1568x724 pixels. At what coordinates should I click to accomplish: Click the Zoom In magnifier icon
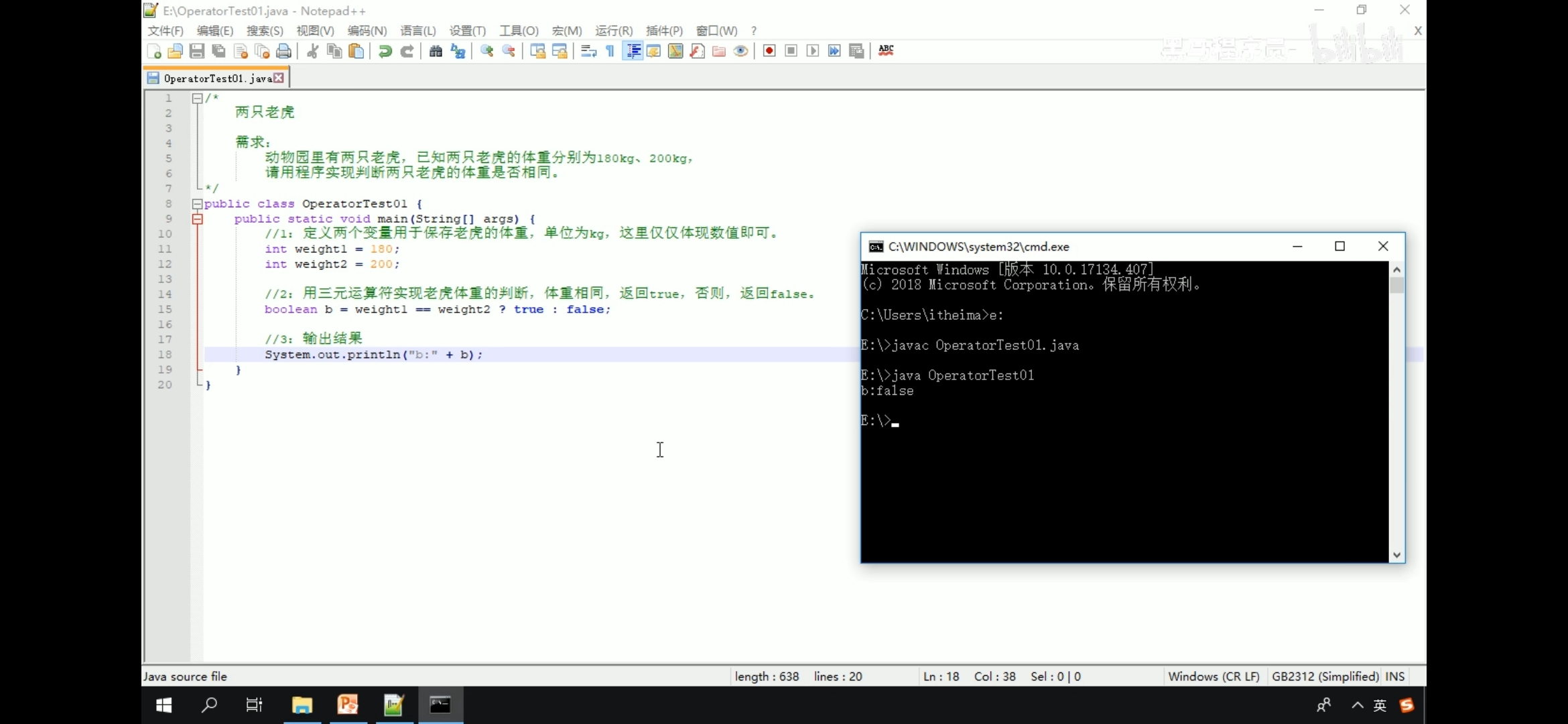487,51
